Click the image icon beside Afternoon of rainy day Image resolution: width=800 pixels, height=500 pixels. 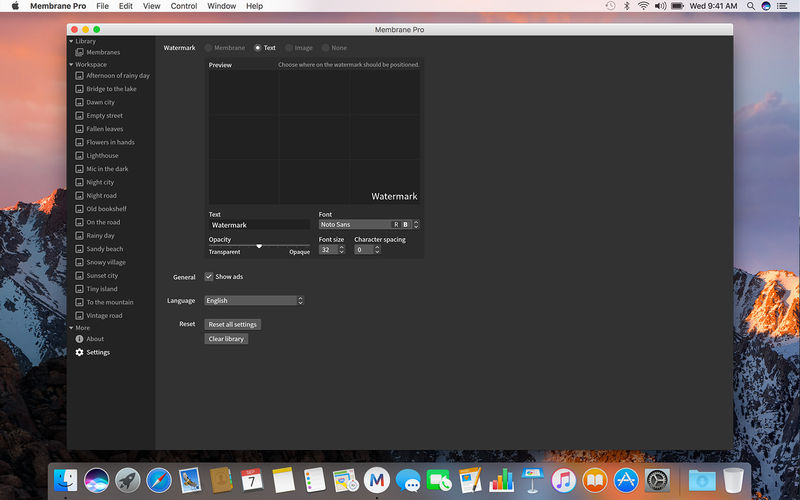(79, 76)
